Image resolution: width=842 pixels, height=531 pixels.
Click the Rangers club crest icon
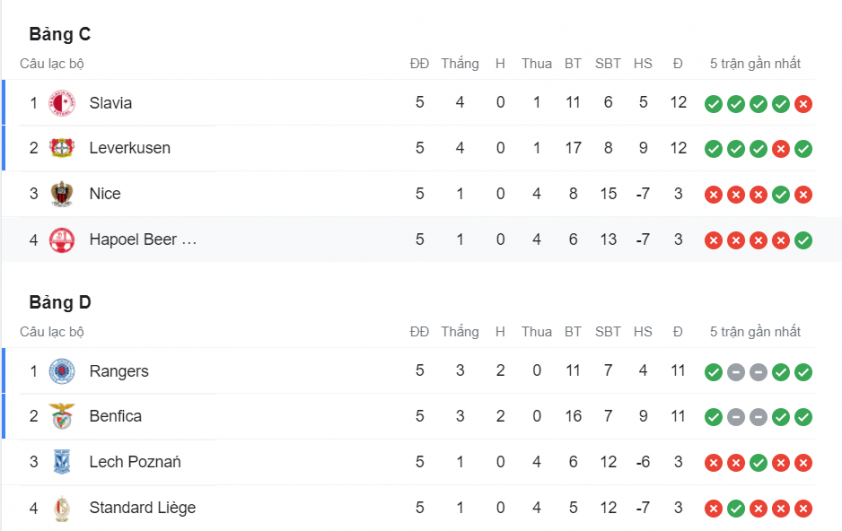(x=62, y=371)
